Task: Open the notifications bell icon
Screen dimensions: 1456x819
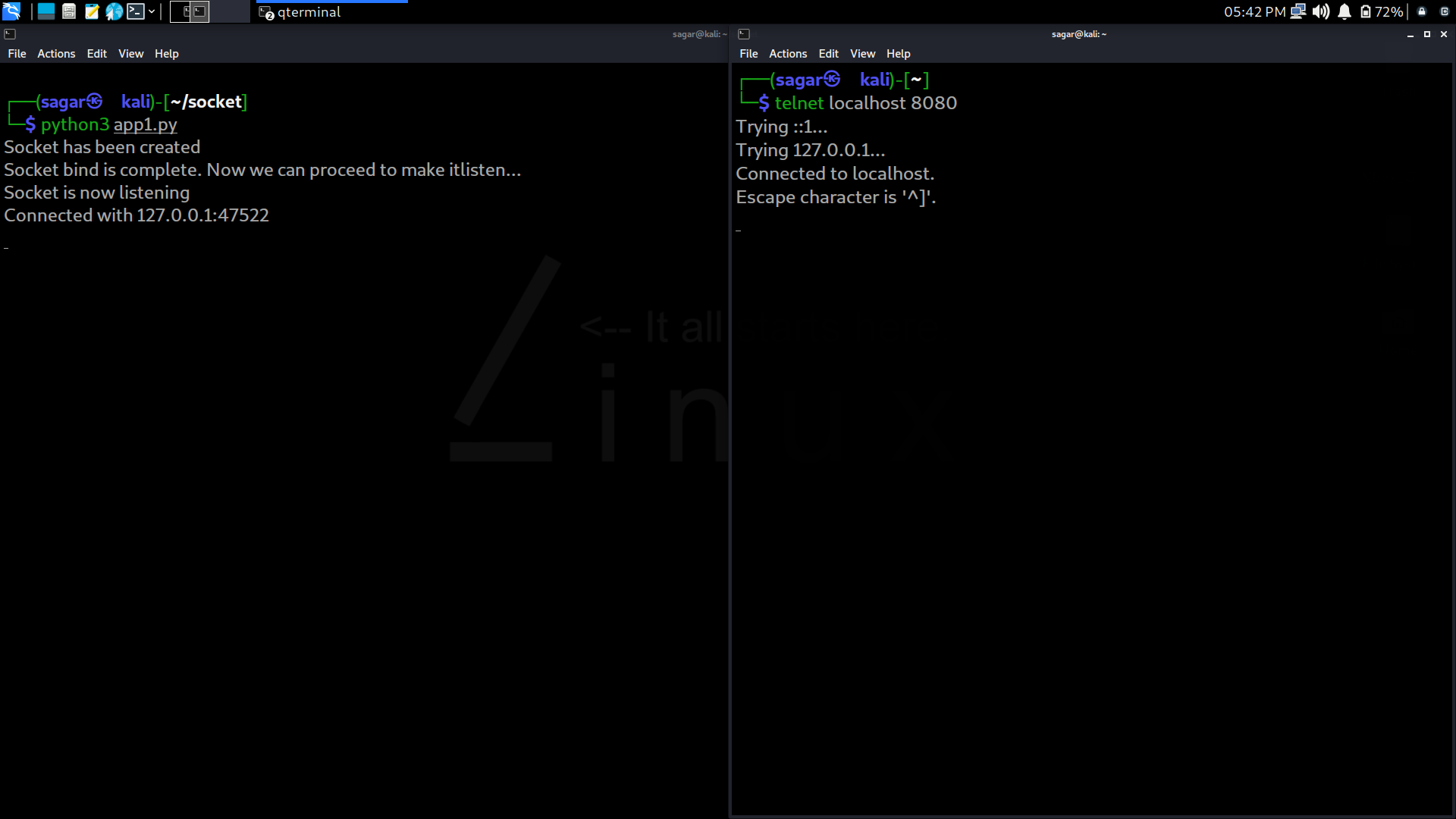Action: (x=1345, y=11)
